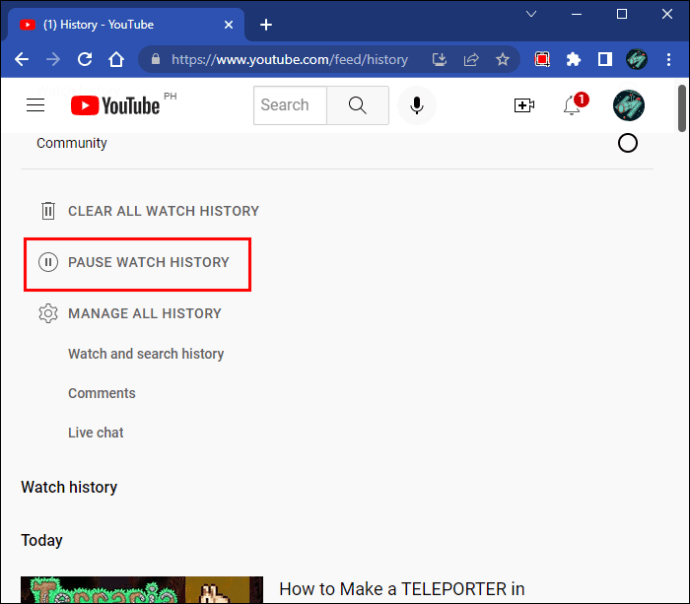Open the YouTube hamburger guide menu
This screenshot has width=690, height=604.
coord(35,105)
